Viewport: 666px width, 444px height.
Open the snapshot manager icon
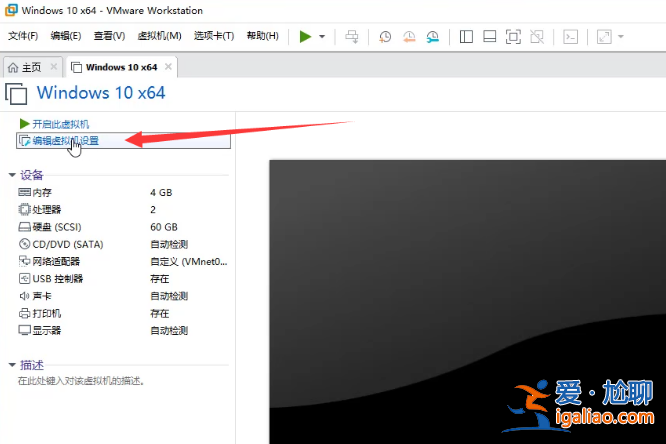tap(433, 37)
